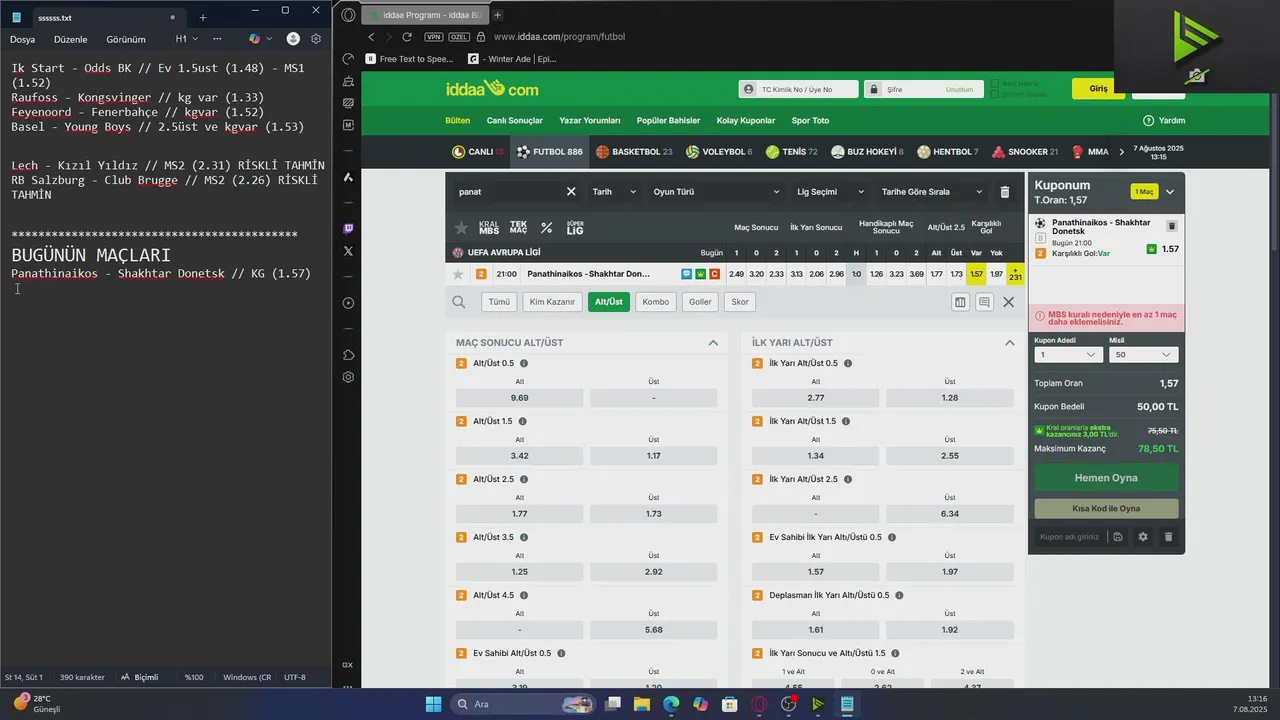This screenshot has height=720, width=1280.
Task: Open Canlı Sonuçlar menu
Action: point(514,121)
